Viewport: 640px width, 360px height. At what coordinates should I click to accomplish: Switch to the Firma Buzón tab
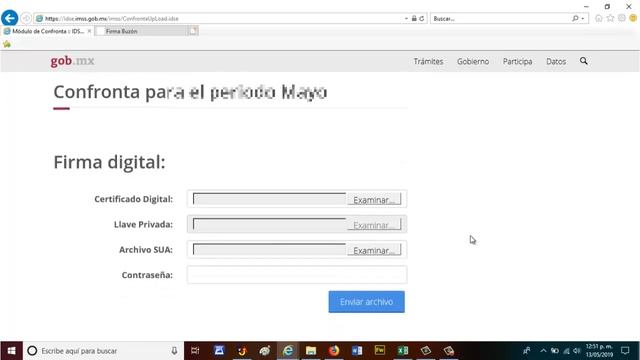click(142, 31)
